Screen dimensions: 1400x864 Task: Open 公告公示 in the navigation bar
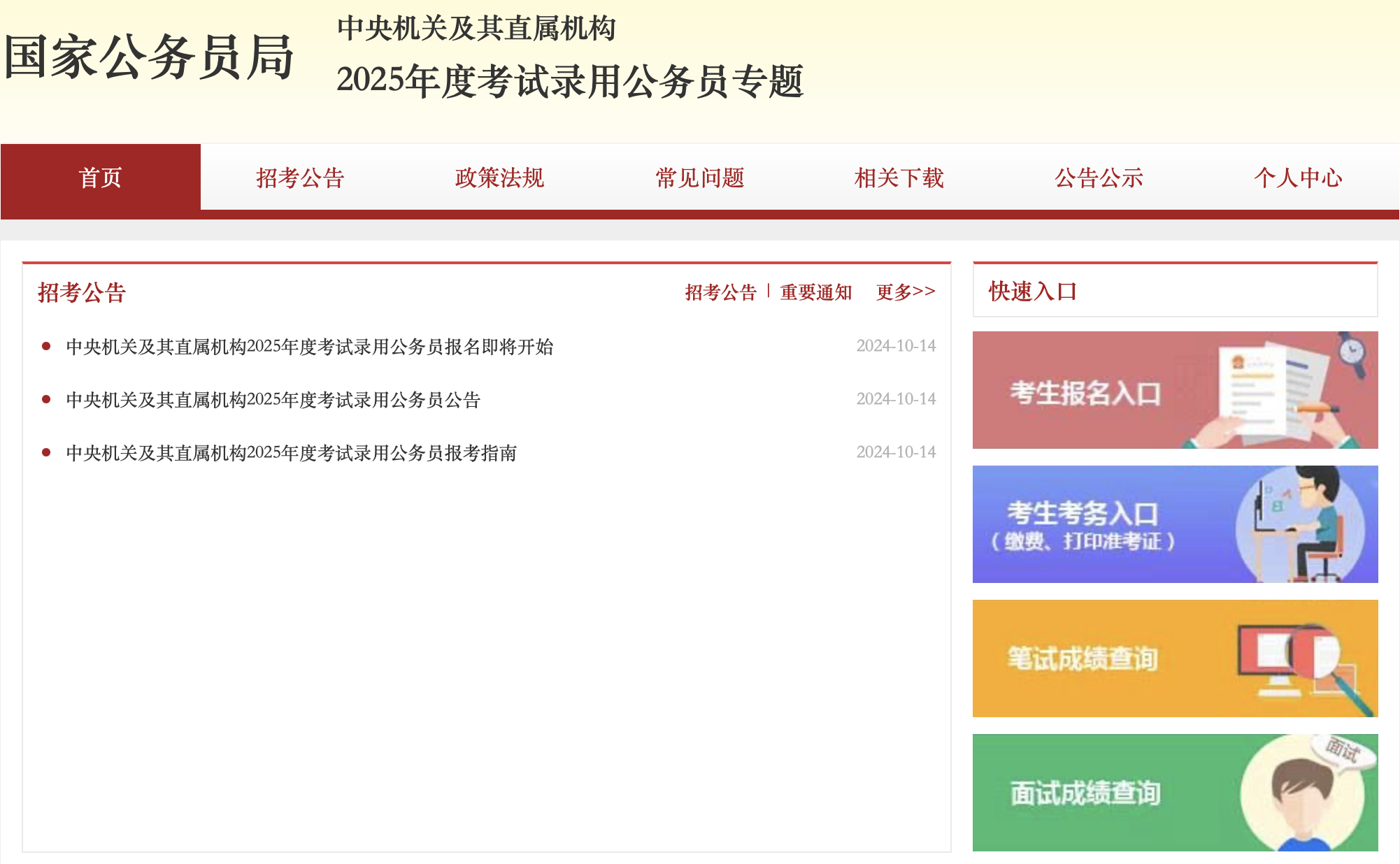point(1099,178)
